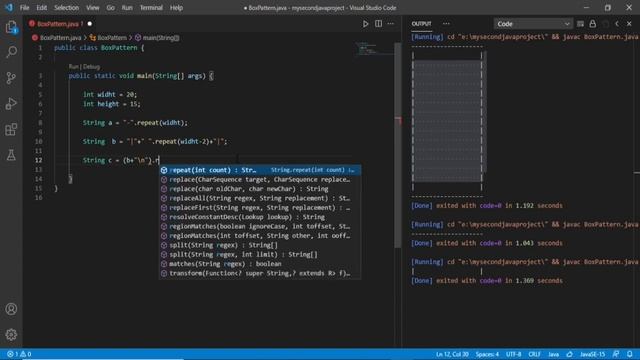Click Ln 12, Col 30 cursor position
This screenshot has height=360, width=640.
[x=452, y=354]
